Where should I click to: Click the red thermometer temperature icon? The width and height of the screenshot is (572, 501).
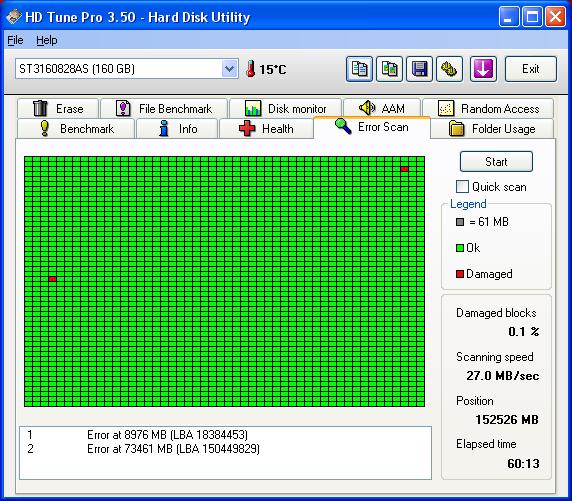click(251, 69)
